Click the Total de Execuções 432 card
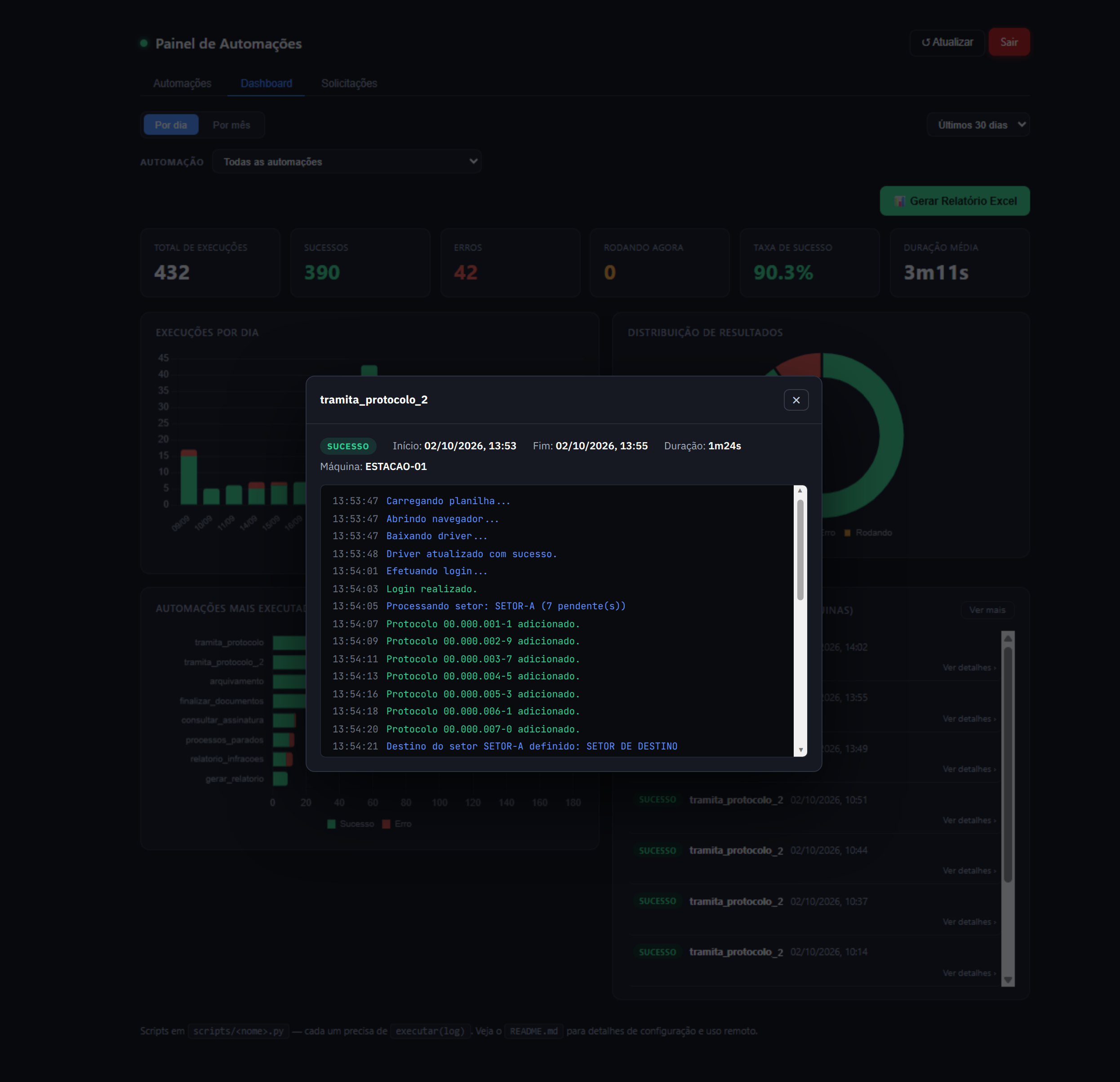Image resolution: width=1120 pixels, height=1082 pixels. 210,263
